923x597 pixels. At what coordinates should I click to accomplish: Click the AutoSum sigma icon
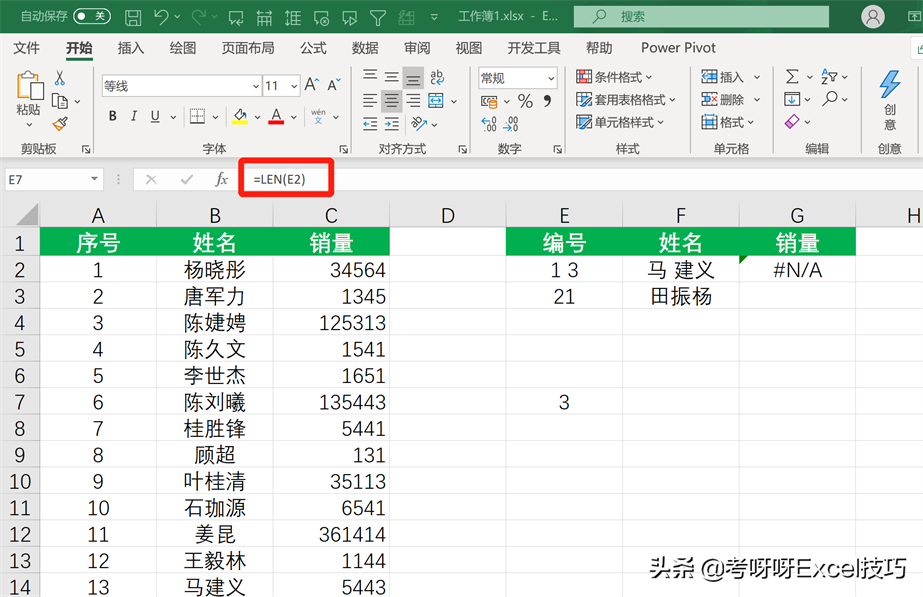(x=792, y=77)
